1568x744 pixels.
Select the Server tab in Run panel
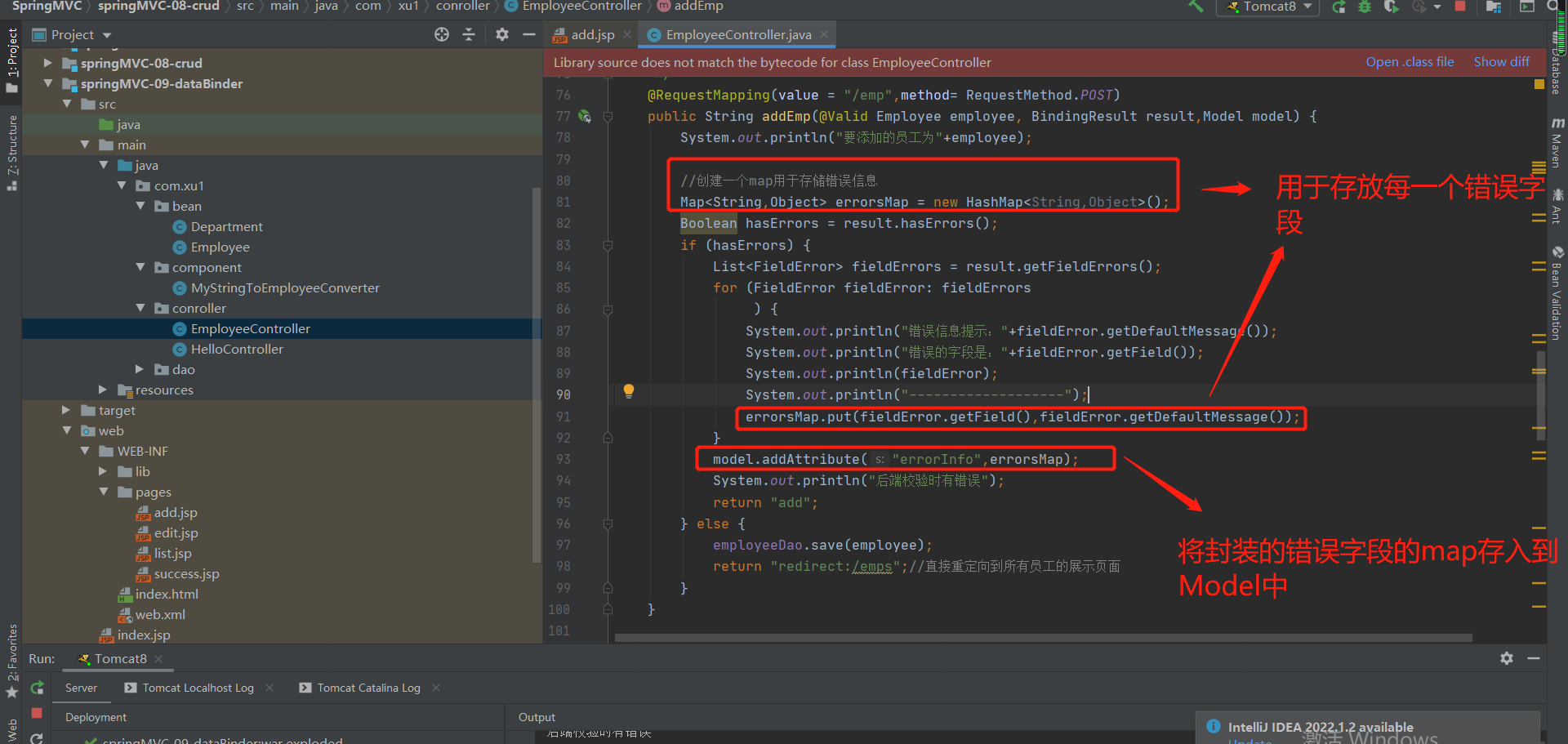pyautogui.click(x=81, y=688)
